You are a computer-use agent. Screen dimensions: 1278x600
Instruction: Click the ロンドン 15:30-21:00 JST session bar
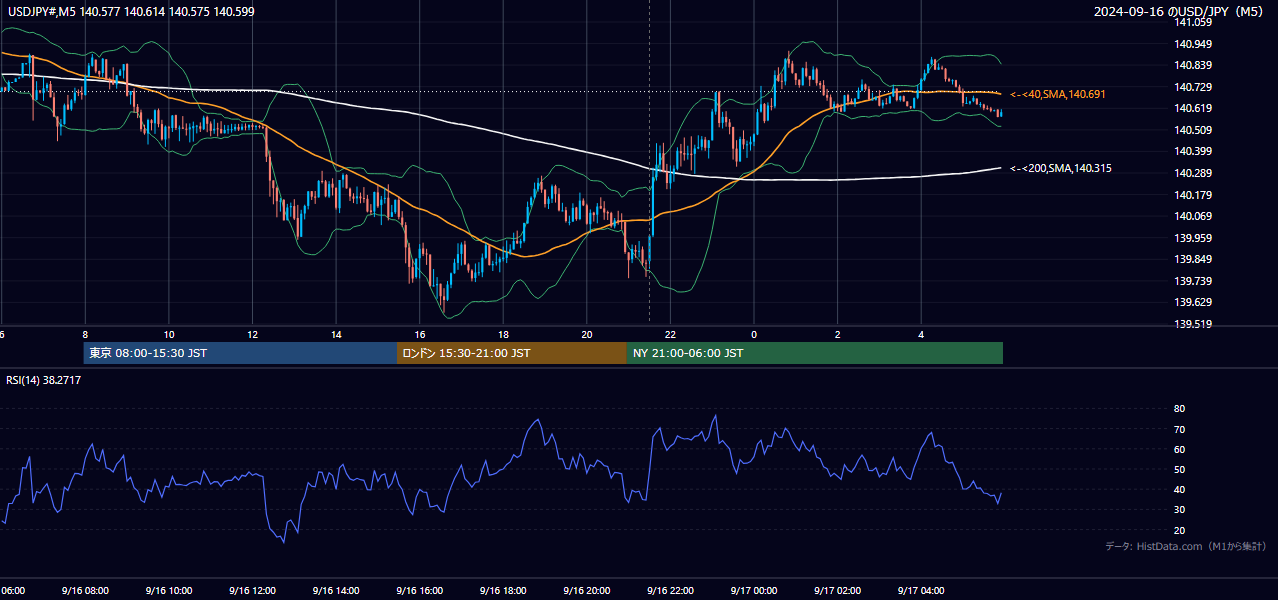(x=512, y=353)
